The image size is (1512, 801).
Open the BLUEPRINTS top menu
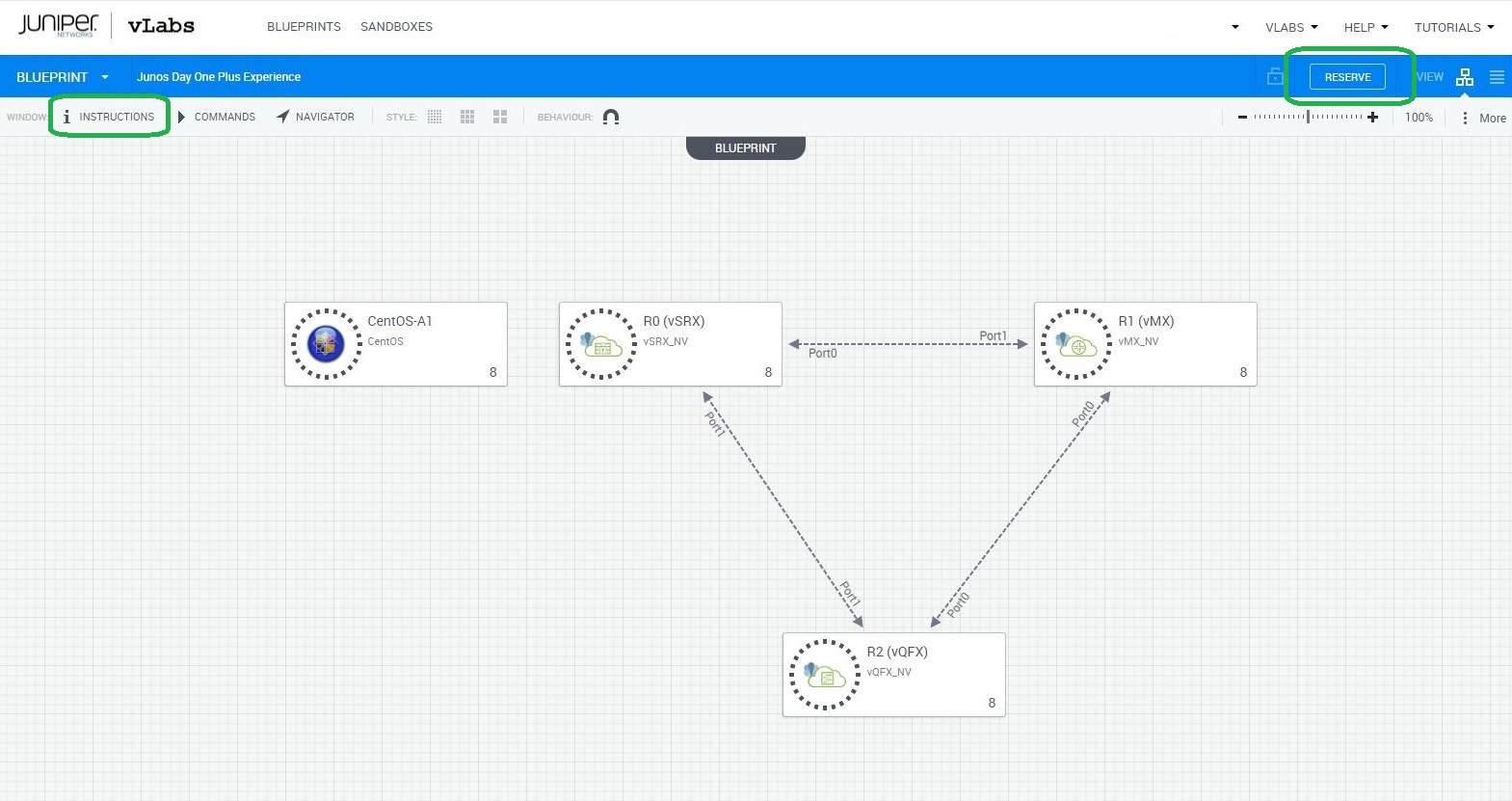coord(304,27)
